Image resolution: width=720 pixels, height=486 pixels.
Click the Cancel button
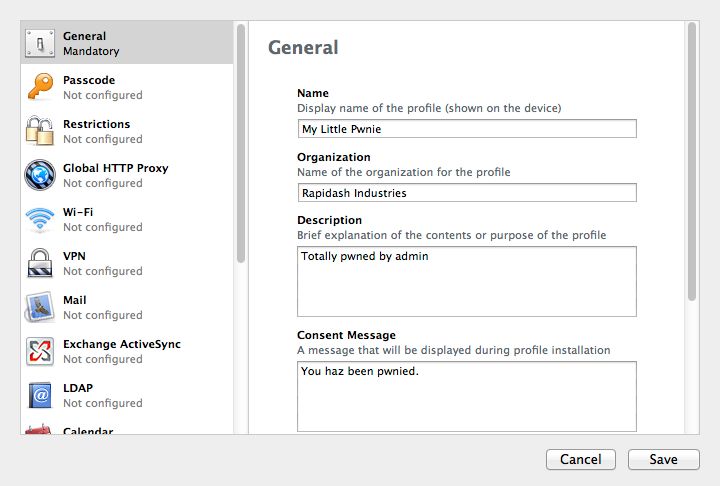580,459
